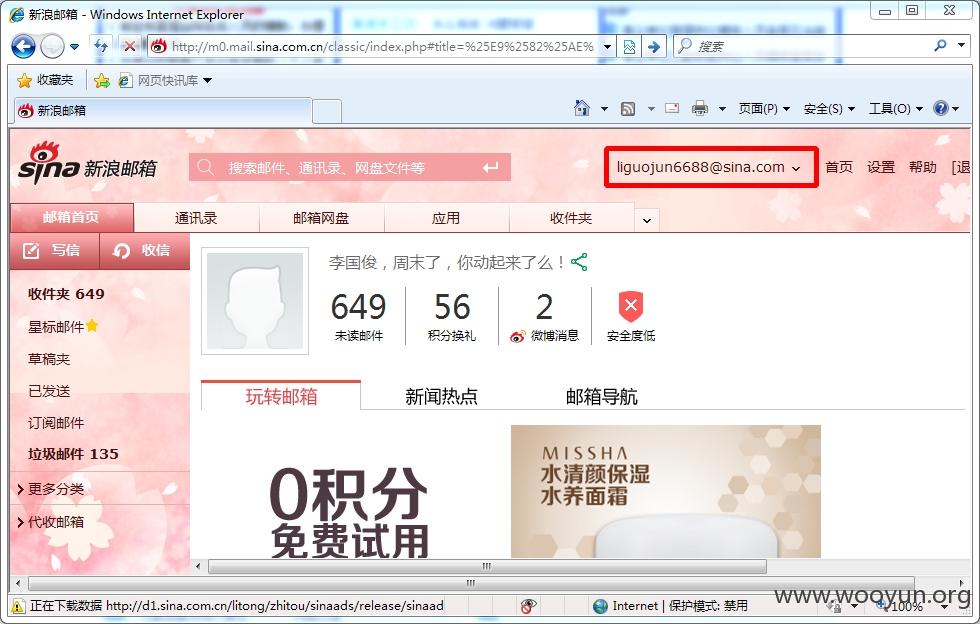Screen dimensions: 980x624
Task: Click the green share icon after greeting
Action: (x=579, y=262)
